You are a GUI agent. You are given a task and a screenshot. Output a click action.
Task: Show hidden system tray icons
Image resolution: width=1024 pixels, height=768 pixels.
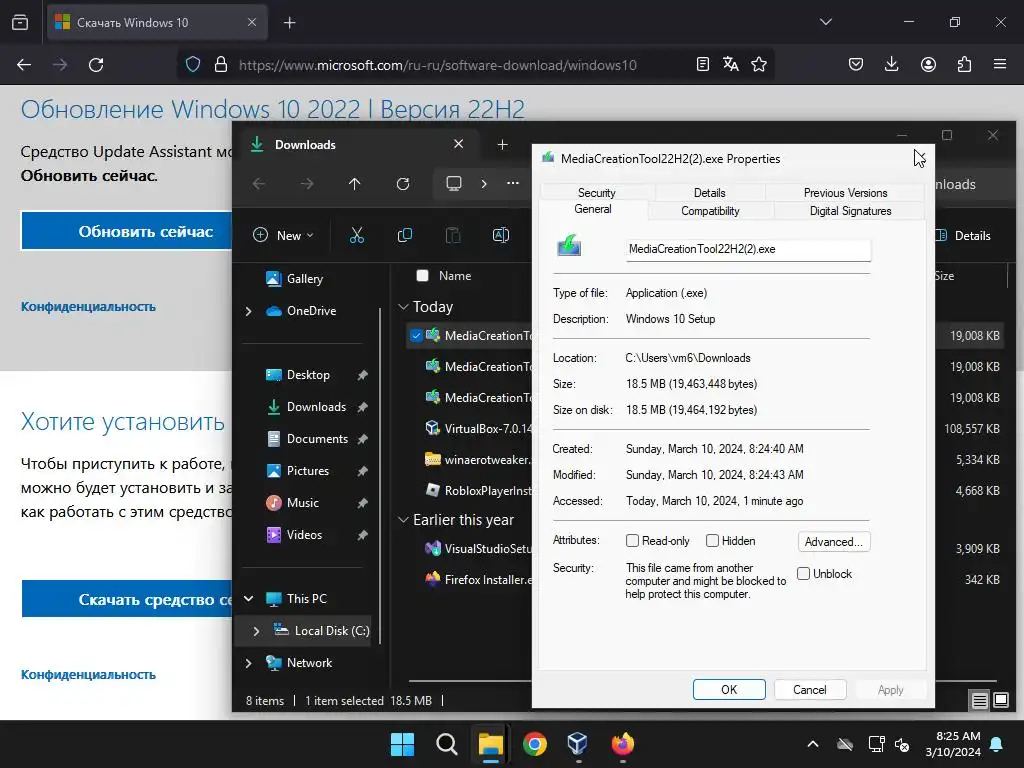813,744
